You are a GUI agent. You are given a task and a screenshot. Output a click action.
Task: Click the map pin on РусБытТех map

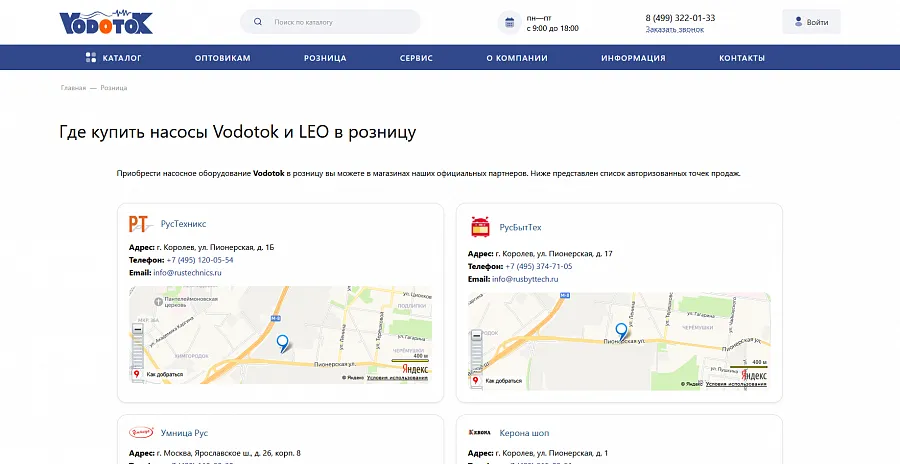(x=621, y=331)
